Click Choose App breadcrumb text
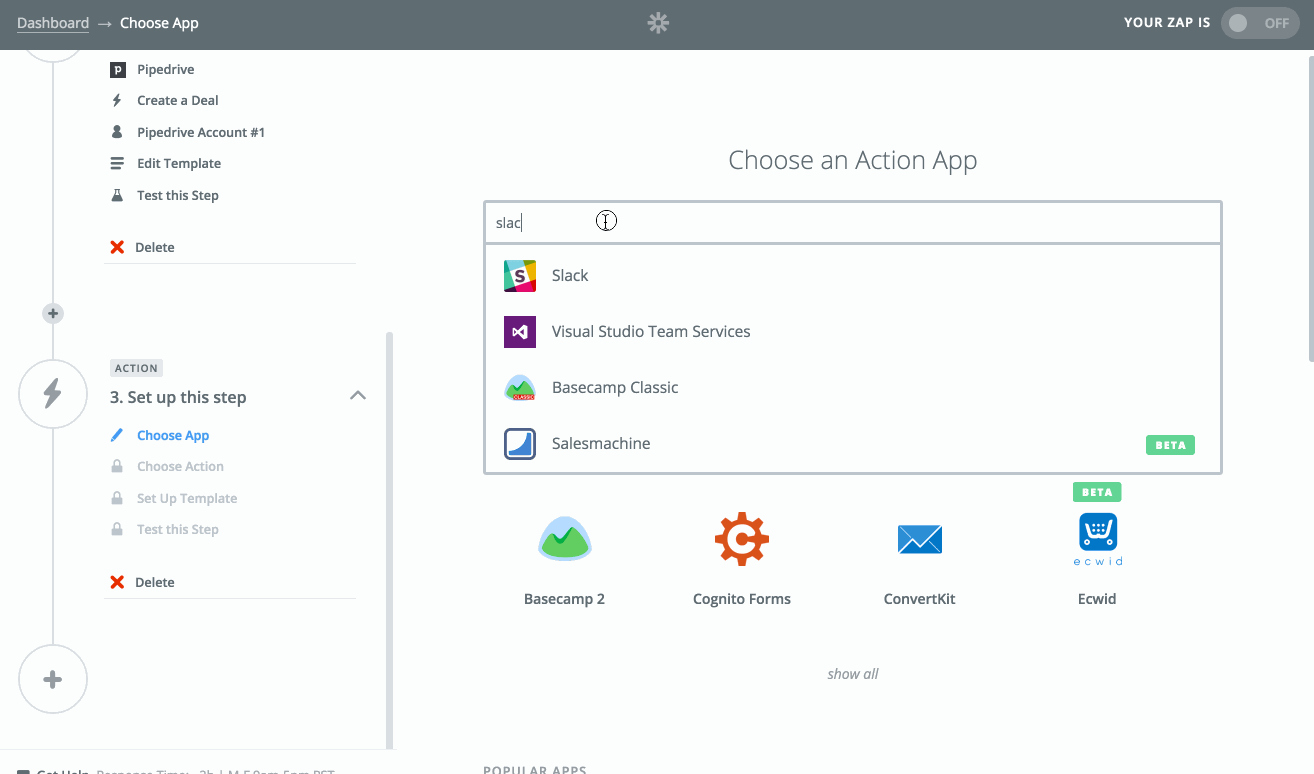Image resolution: width=1314 pixels, height=774 pixels. tap(159, 23)
